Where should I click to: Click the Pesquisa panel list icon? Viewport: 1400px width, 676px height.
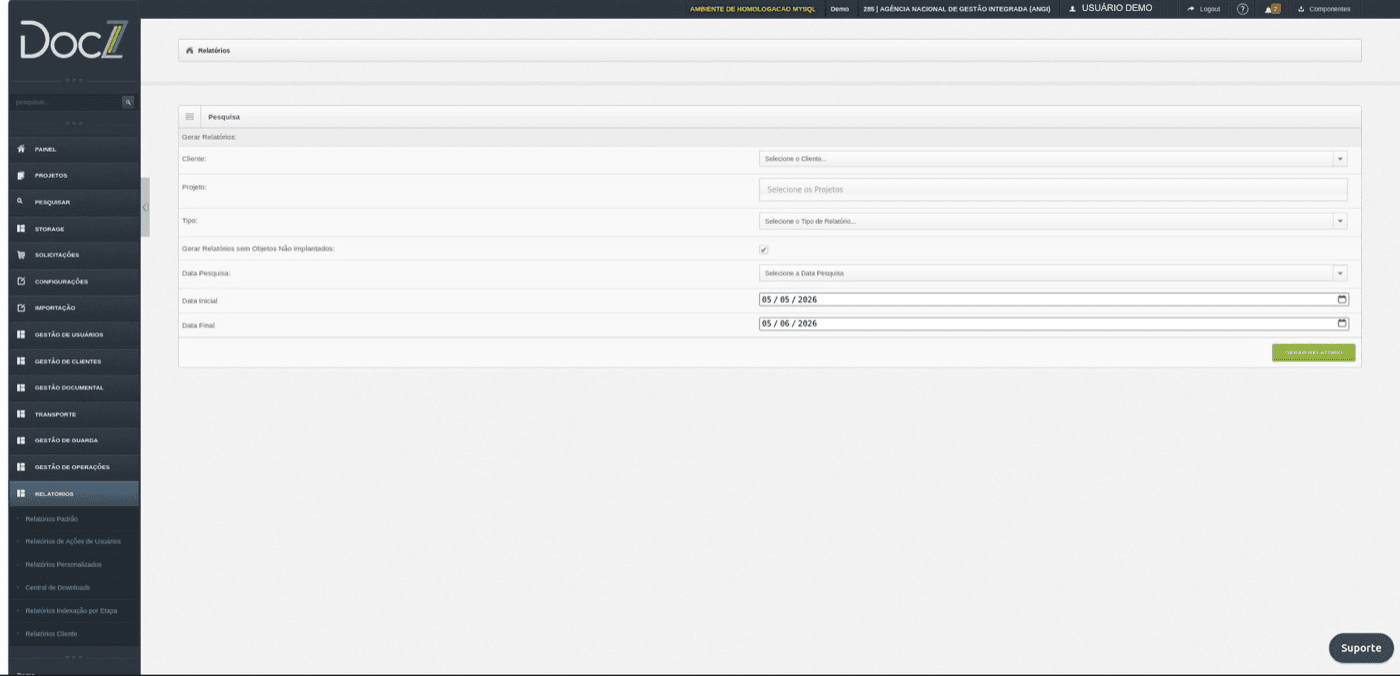(x=190, y=117)
